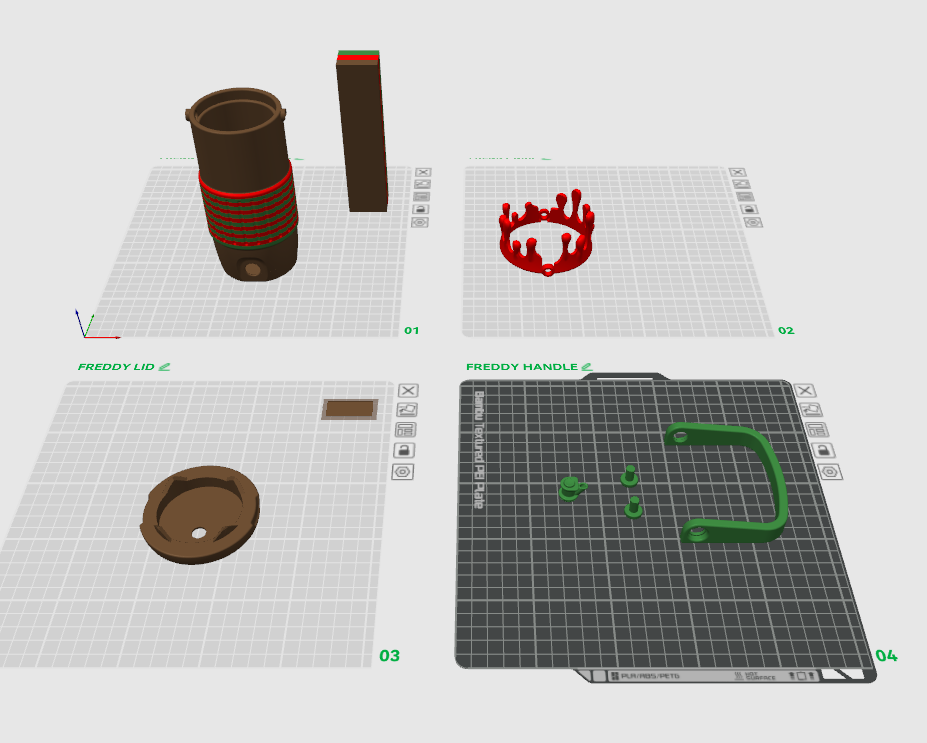Auto-orient objects on plate 01
This screenshot has width=927, height=743.
pos(422,184)
